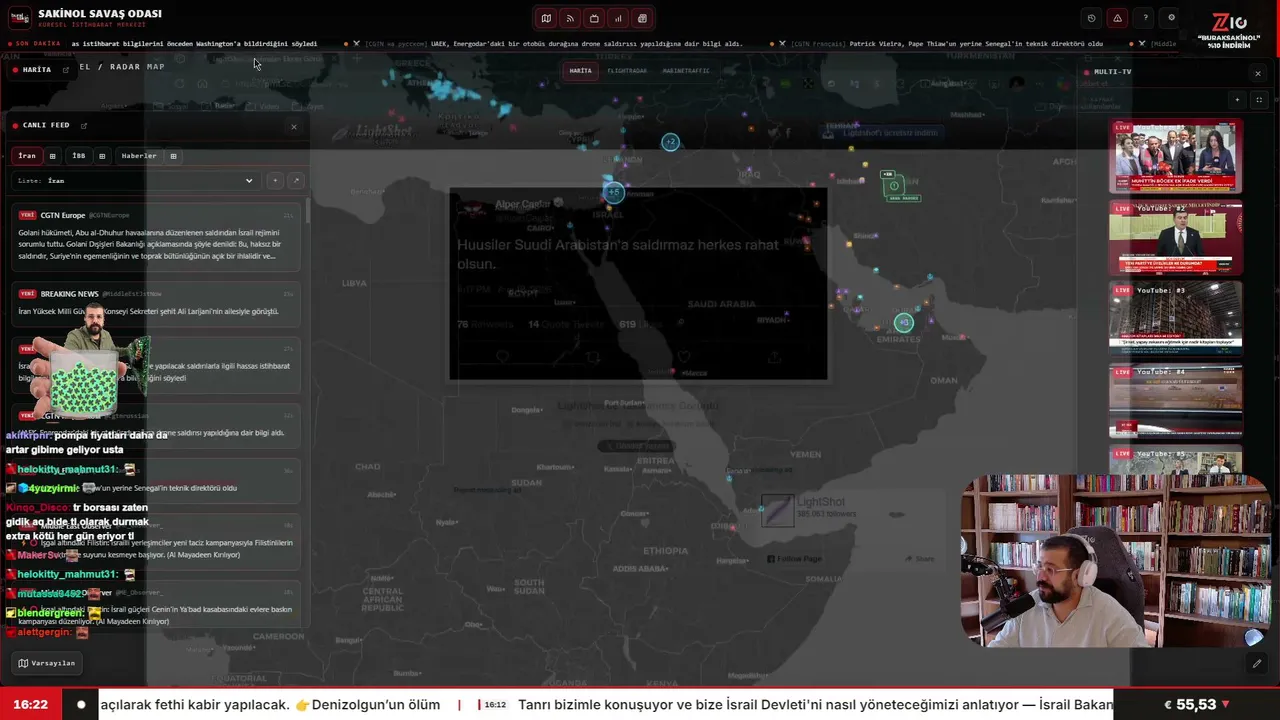Open the warning alerts triangle icon
Viewport: 1280px width, 720px height.
(1117, 18)
